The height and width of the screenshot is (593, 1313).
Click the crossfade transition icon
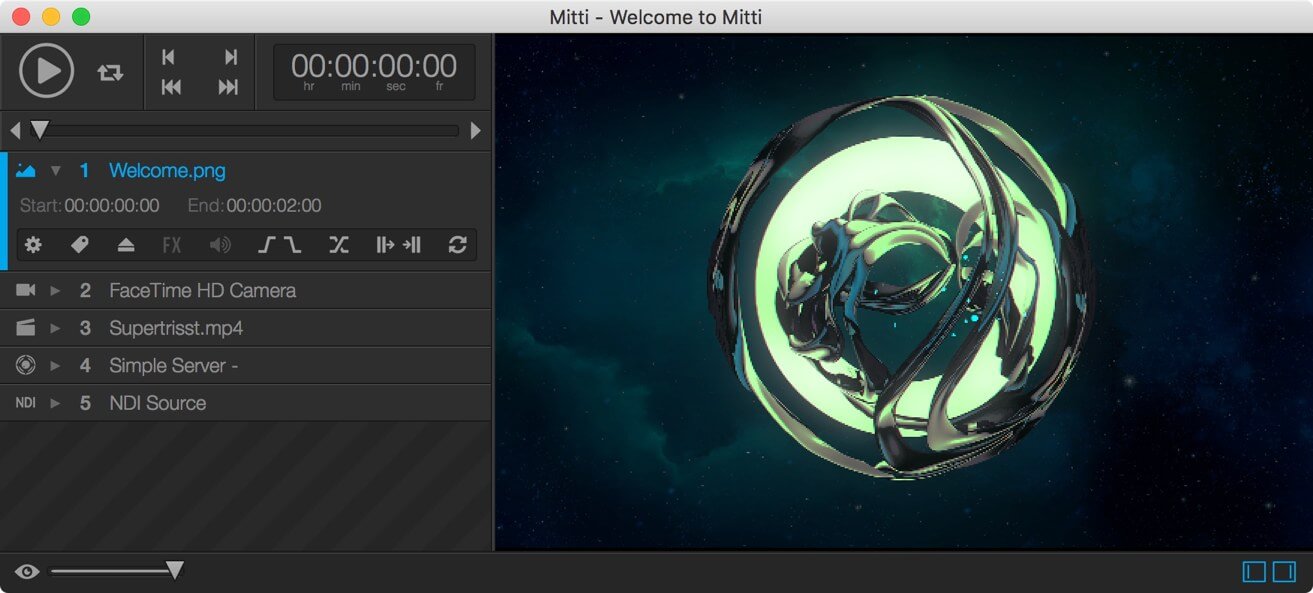(340, 244)
